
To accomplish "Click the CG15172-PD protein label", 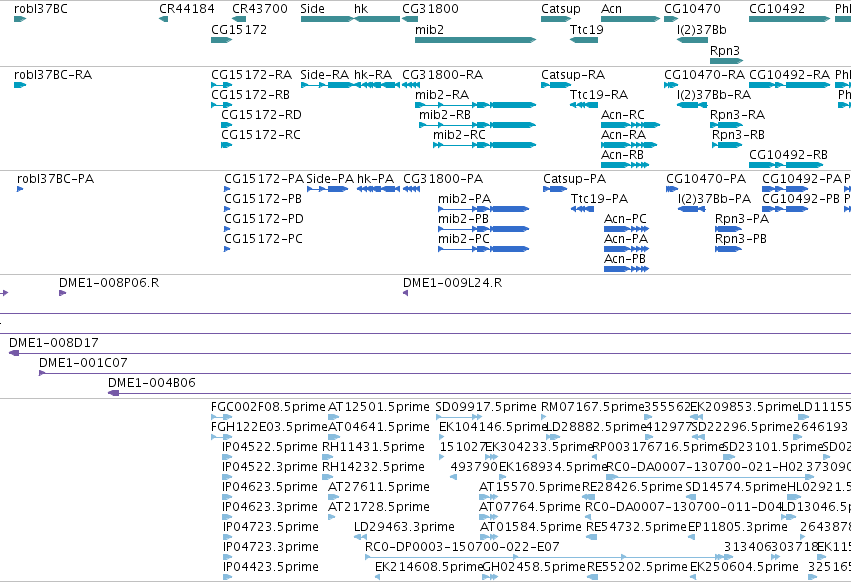I will click(264, 219).
